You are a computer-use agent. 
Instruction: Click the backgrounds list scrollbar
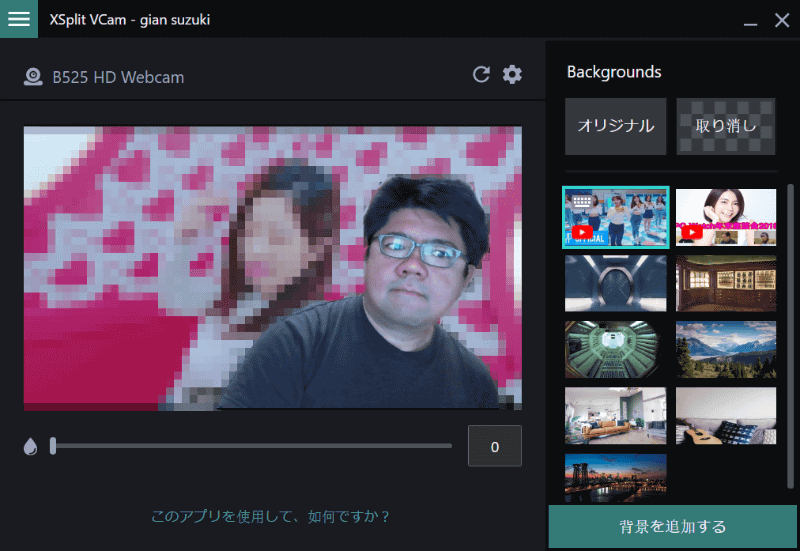point(790,337)
